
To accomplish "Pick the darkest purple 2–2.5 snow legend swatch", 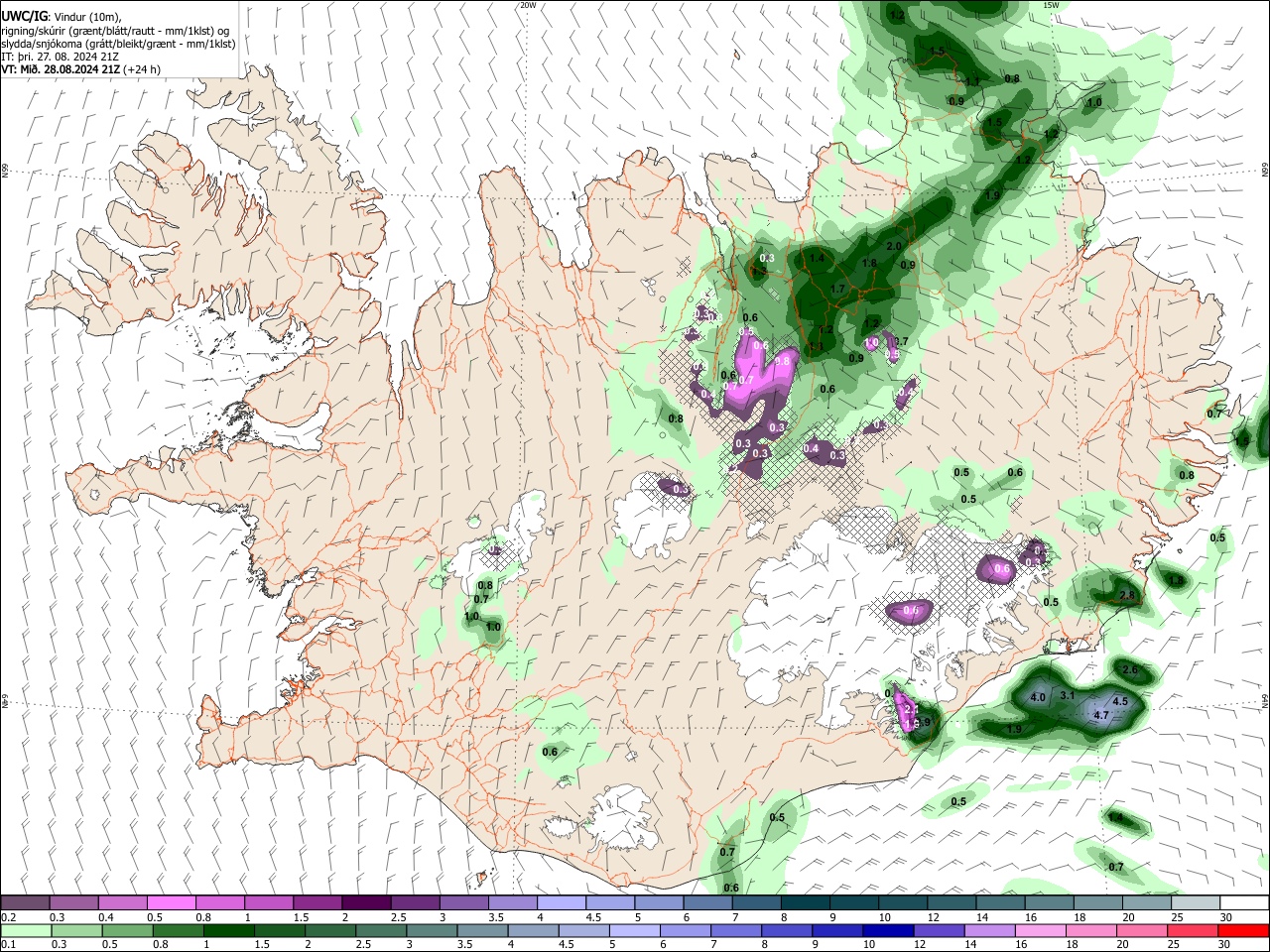I will [366, 902].
